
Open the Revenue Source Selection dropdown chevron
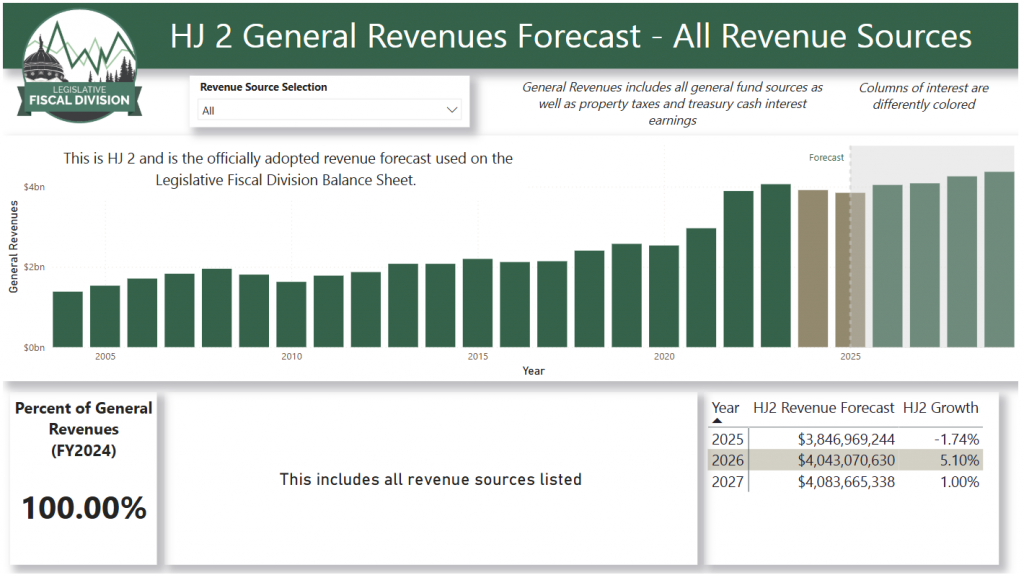pos(451,110)
